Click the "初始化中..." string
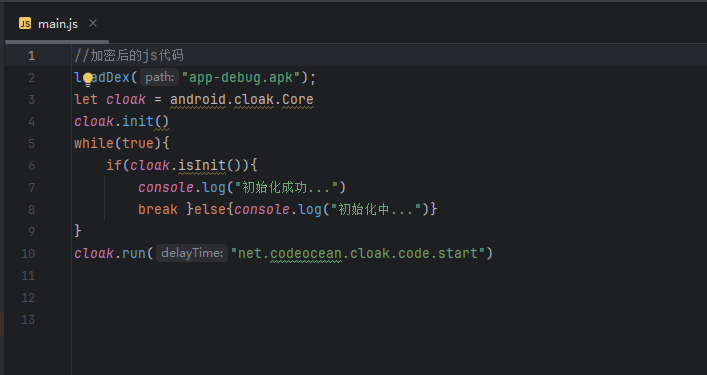 coord(376,209)
